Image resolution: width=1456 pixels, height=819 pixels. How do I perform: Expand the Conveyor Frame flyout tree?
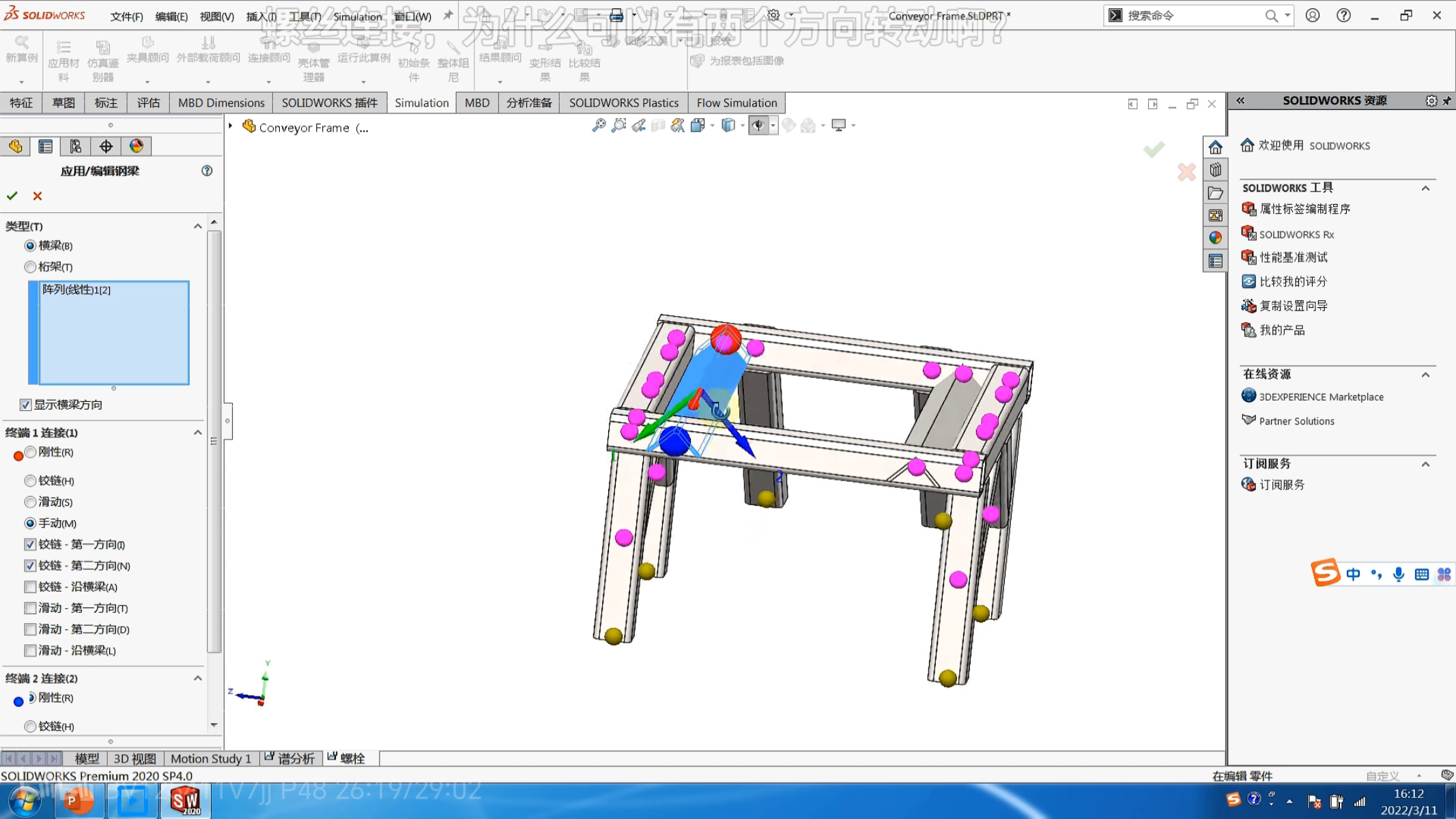[x=231, y=126]
